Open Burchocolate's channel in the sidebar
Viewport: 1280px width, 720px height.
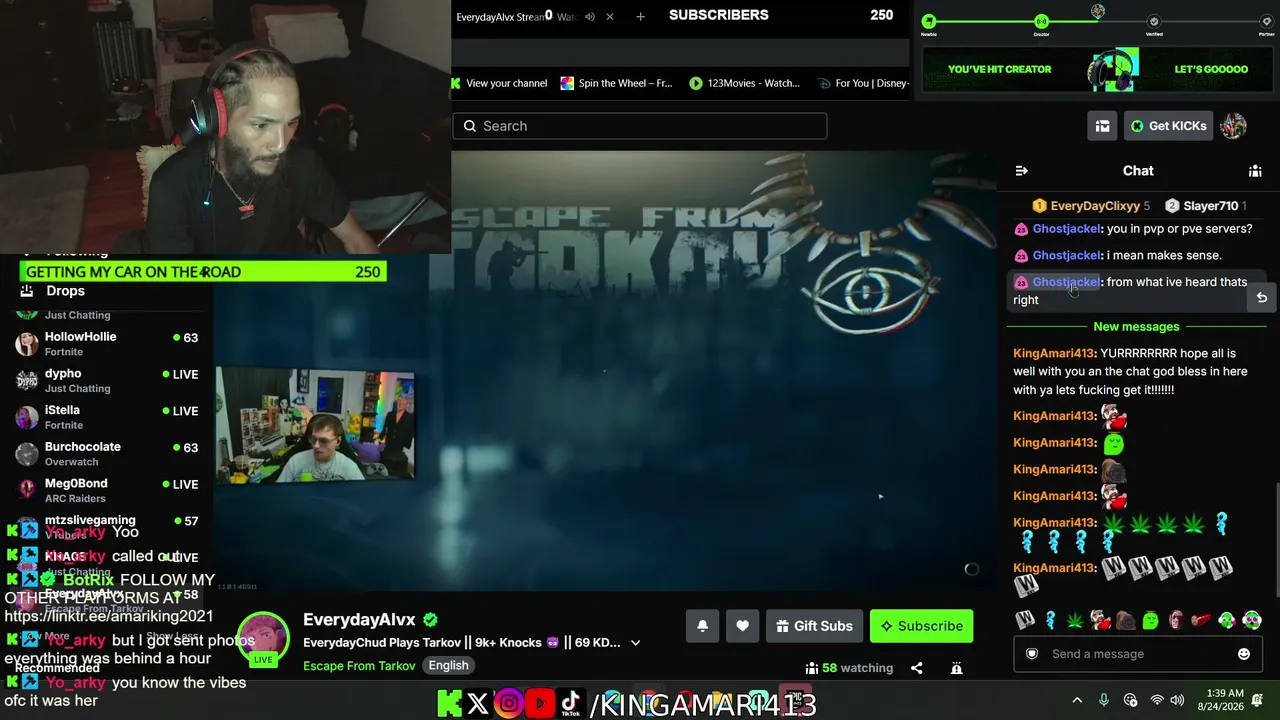(108, 454)
